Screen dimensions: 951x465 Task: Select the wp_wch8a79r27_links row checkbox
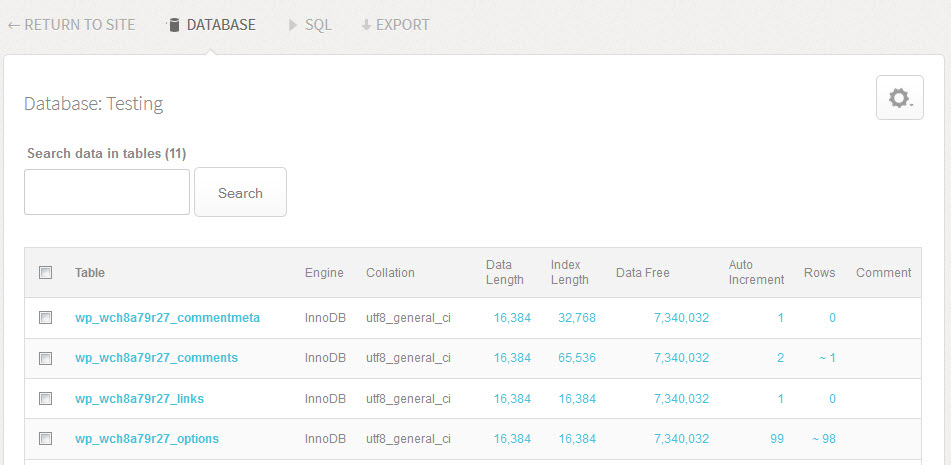pyautogui.click(x=45, y=398)
